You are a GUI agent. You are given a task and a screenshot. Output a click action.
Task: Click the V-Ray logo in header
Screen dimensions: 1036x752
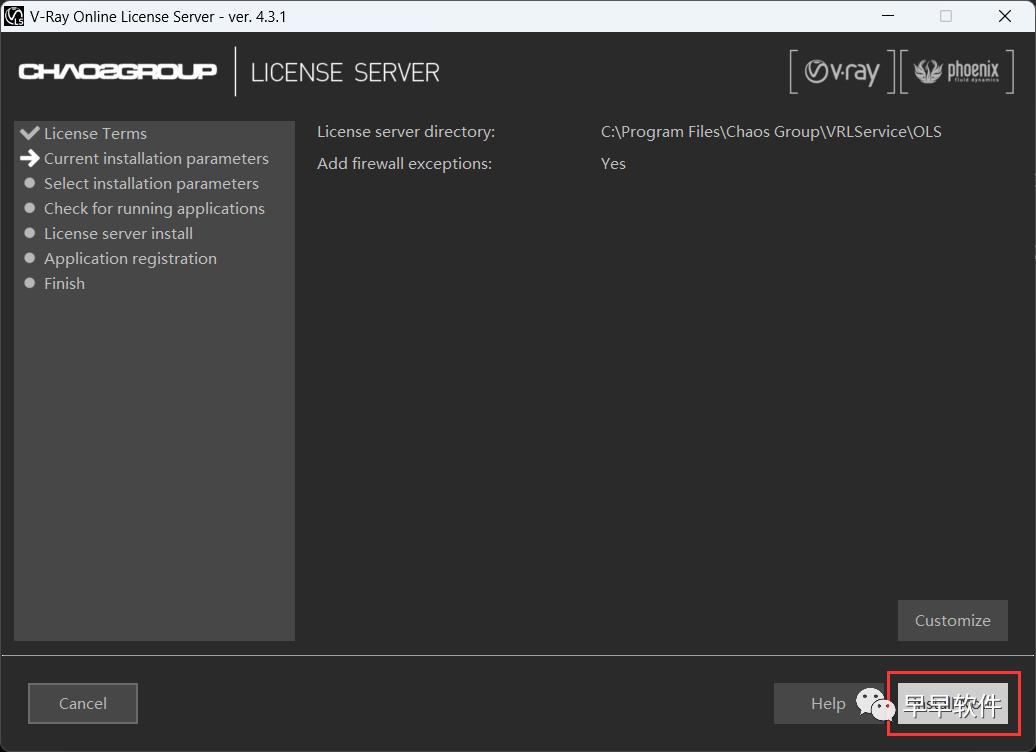(842, 72)
